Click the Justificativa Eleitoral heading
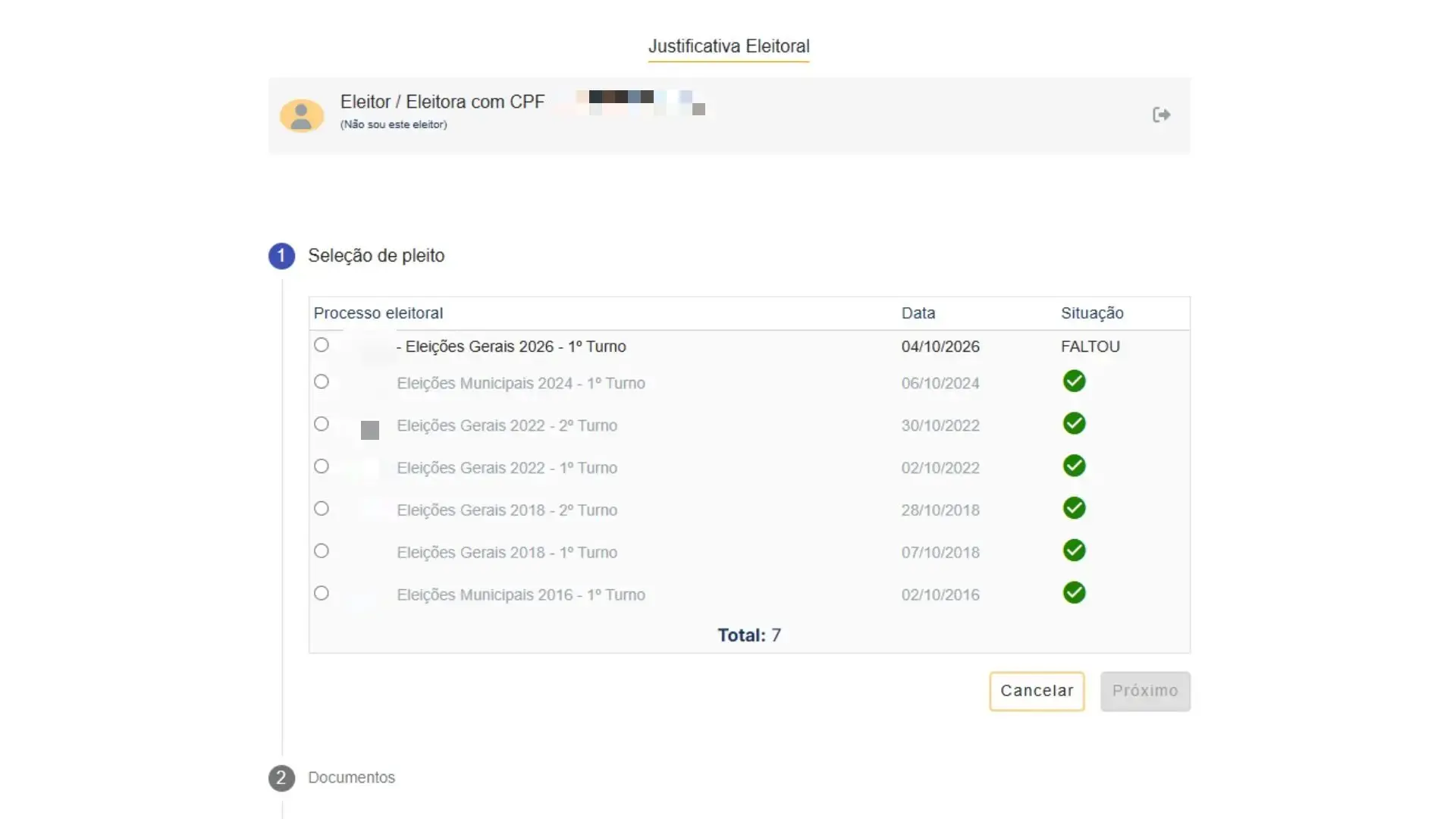Viewport: 1456px width, 819px height. click(729, 46)
